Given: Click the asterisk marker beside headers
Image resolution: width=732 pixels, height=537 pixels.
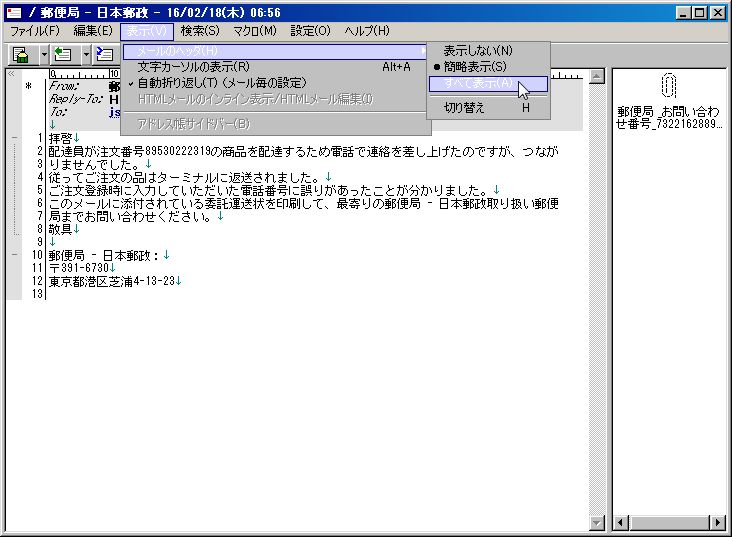Looking at the screenshot, I should (x=29, y=86).
